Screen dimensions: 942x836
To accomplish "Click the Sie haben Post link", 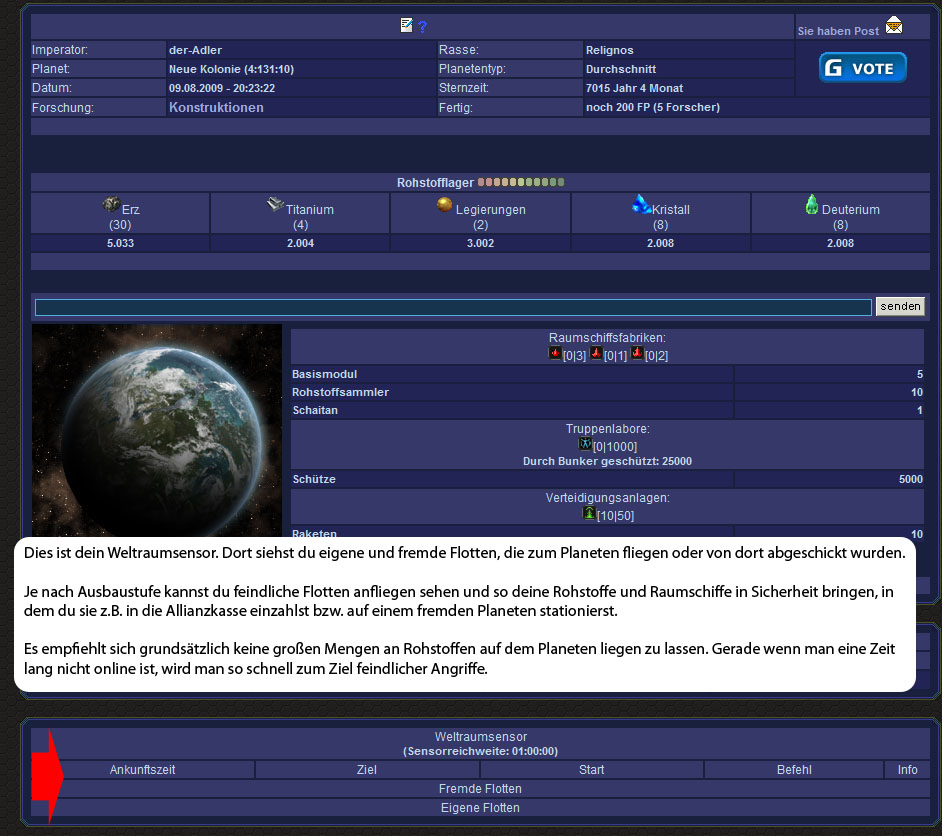I will tap(838, 31).
